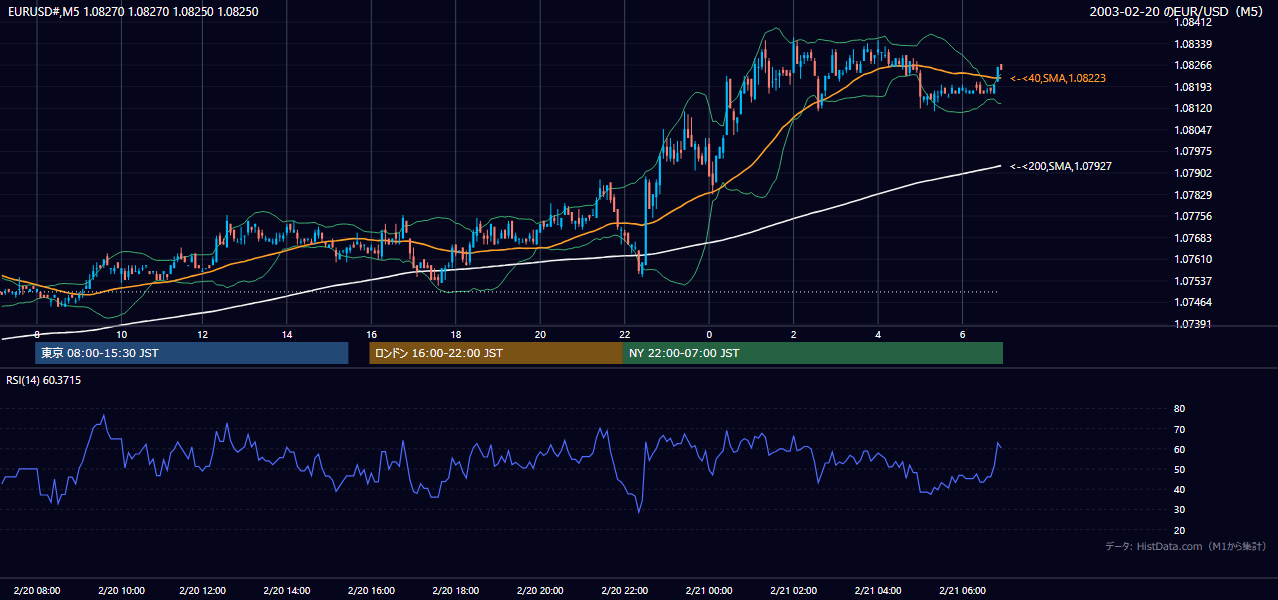Click hour tick 16 under the price chart
This screenshot has height=600, width=1278.
click(371, 334)
